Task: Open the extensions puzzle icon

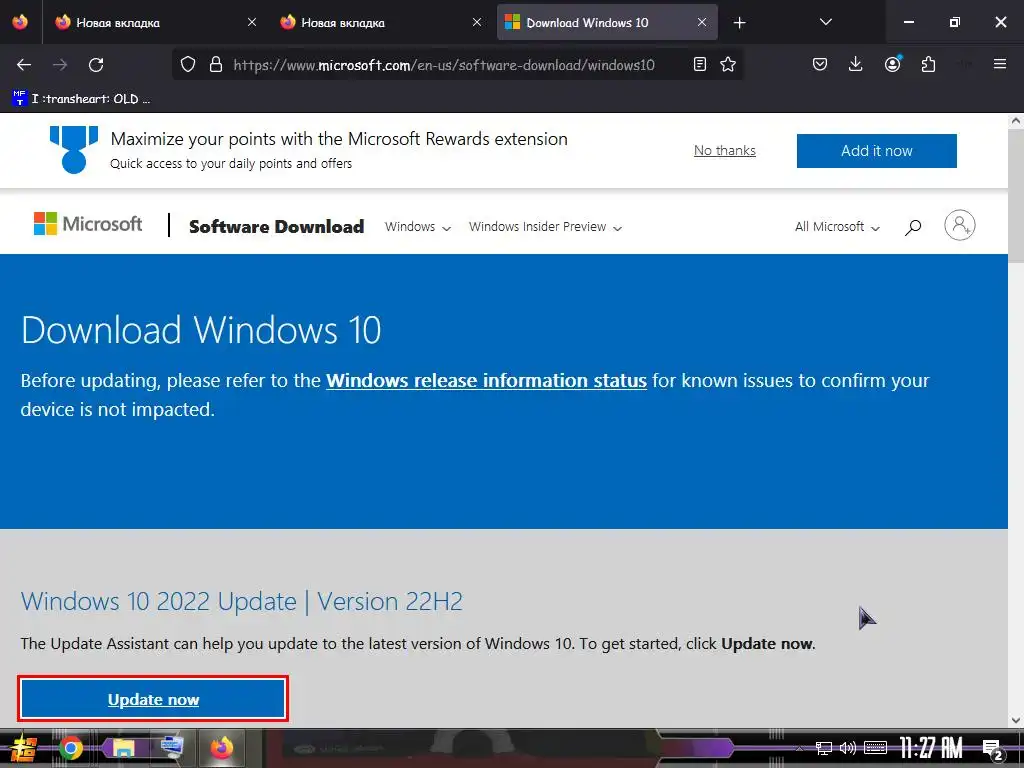Action: 928,64
